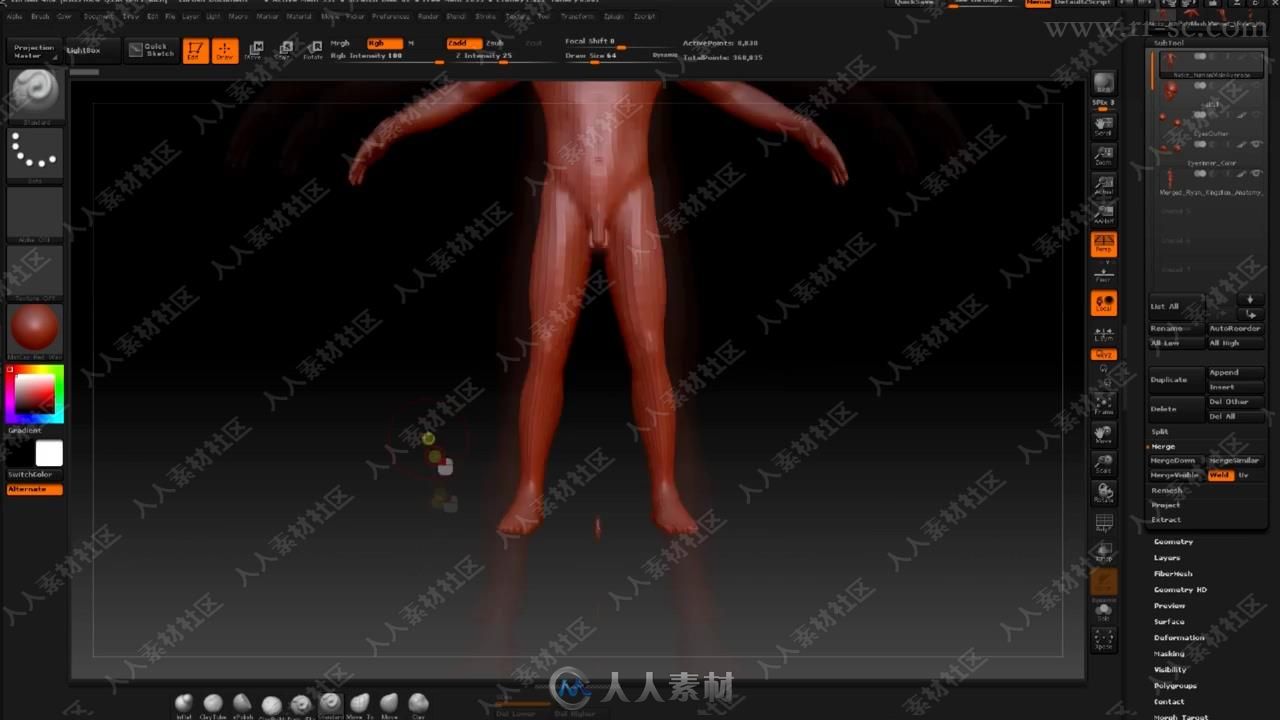1280x720 pixels.
Task: Open the Texture Off selector
Action: (35, 272)
